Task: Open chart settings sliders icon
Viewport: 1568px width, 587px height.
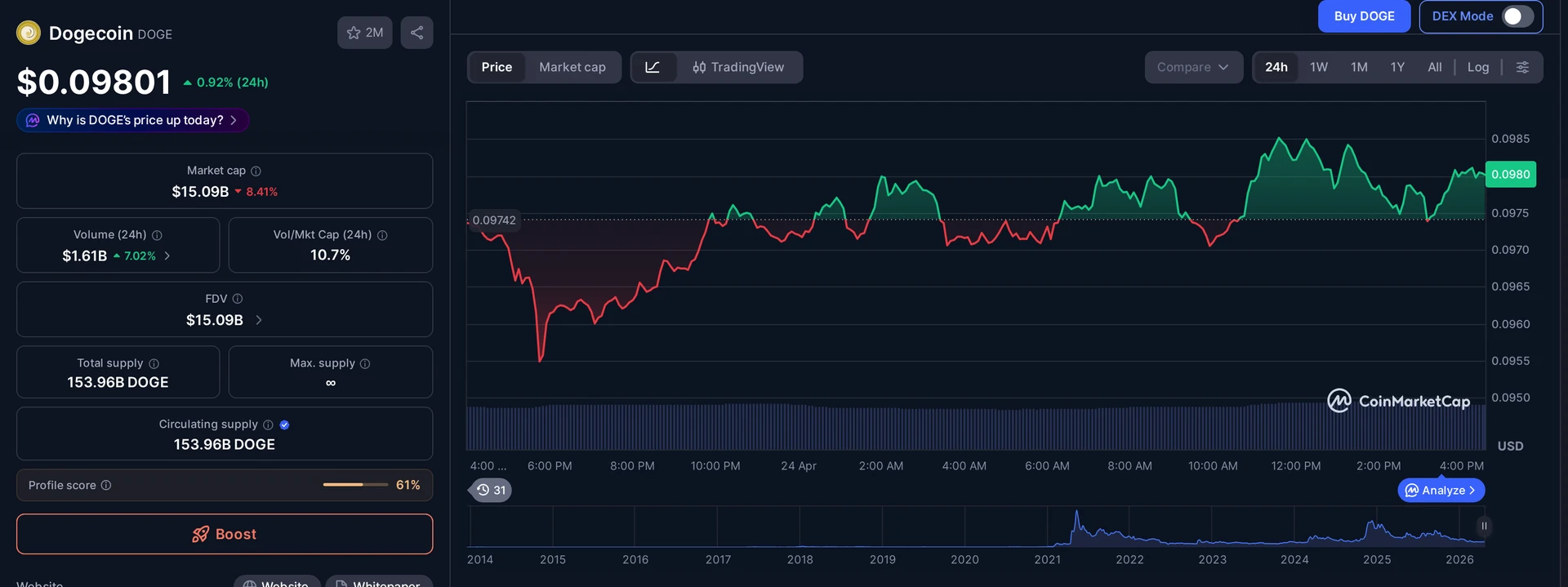Action: click(x=1522, y=67)
